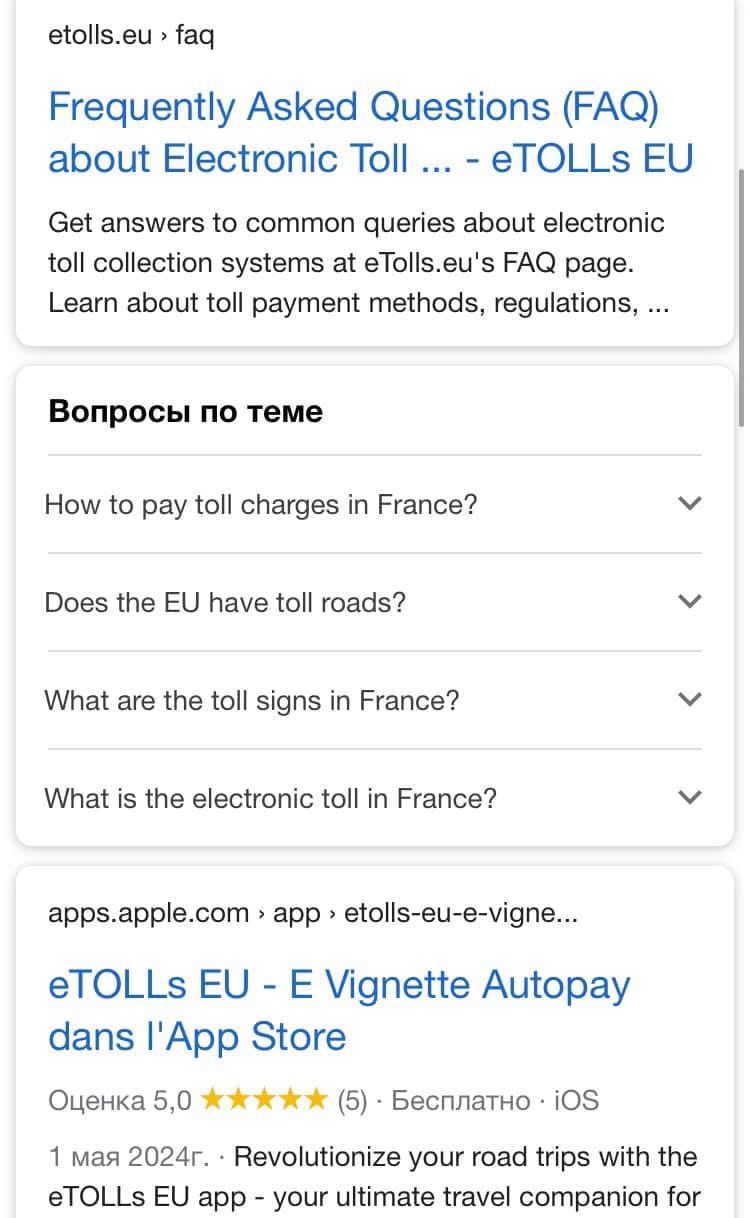Click the '(5)' review count

pyautogui.click(x=352, y=1101)
